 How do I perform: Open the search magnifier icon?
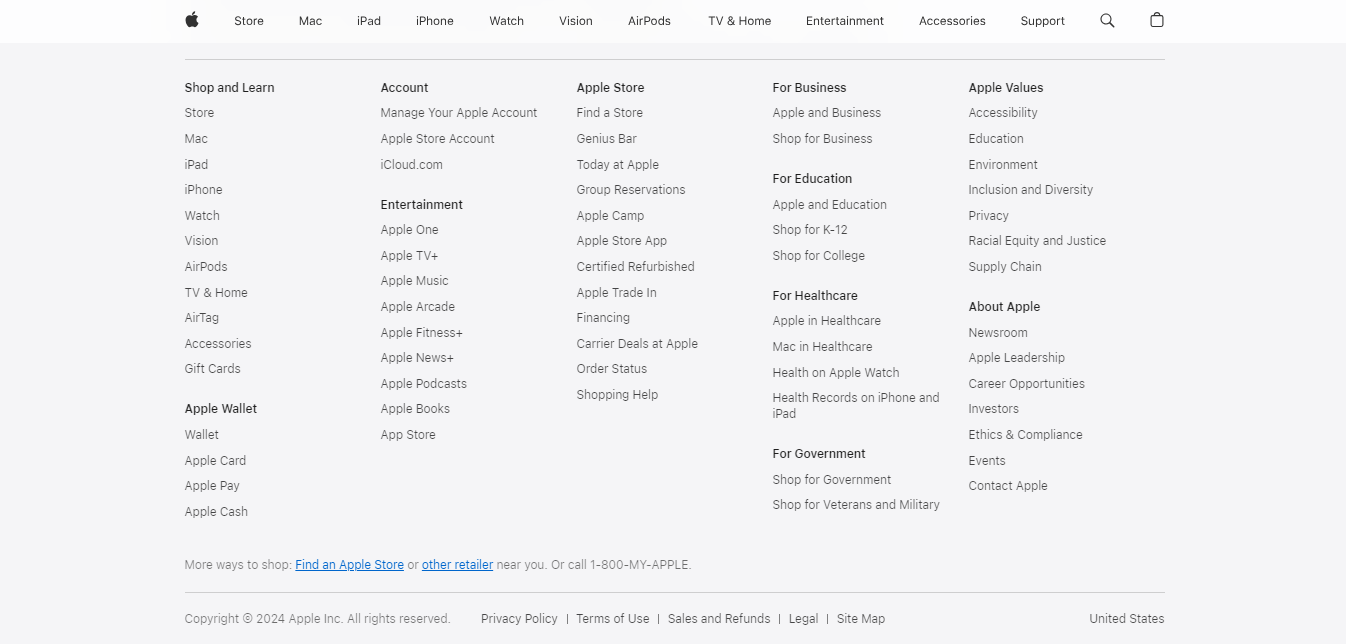(1107, 20)
